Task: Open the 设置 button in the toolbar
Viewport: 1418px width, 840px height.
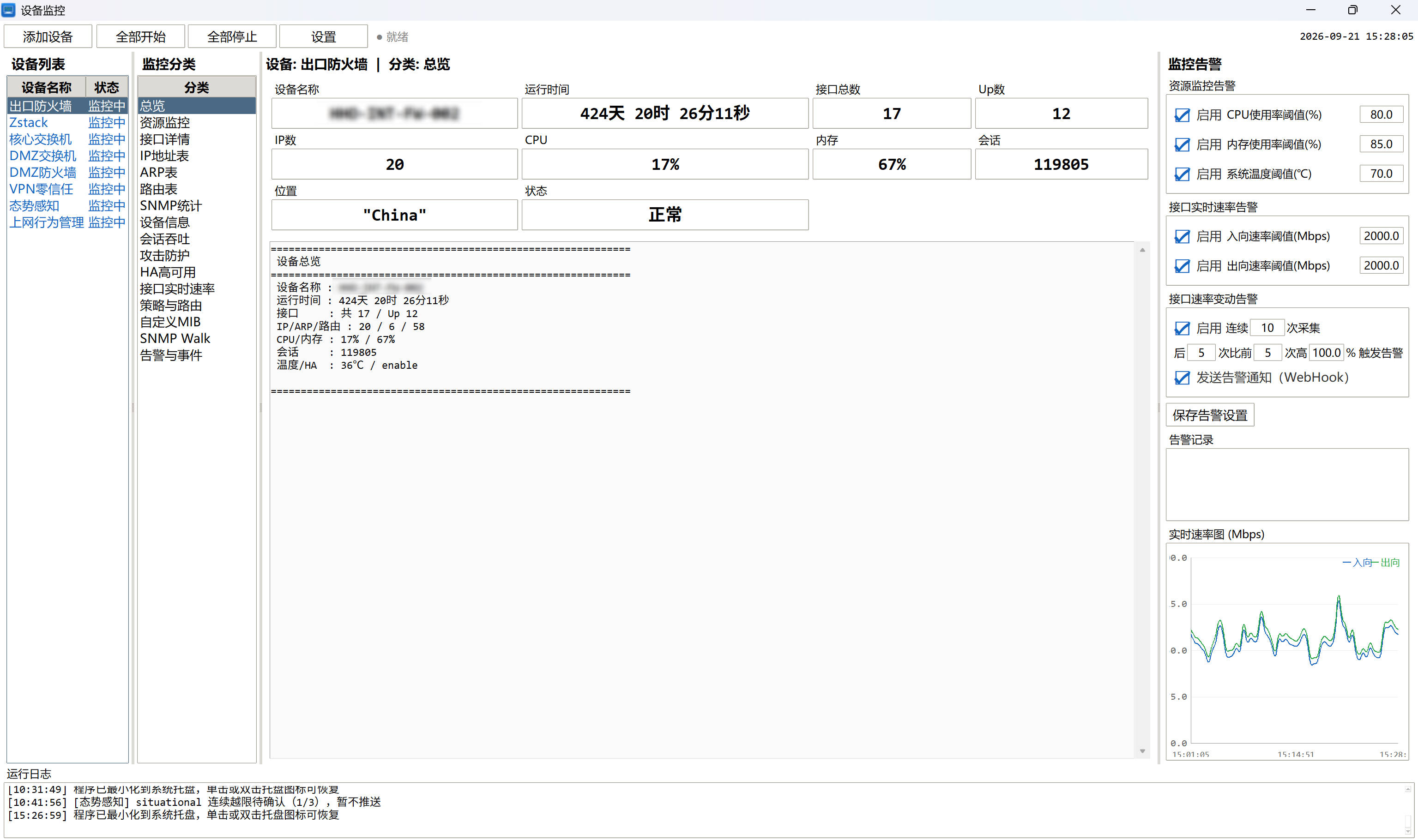Action: 323,37
